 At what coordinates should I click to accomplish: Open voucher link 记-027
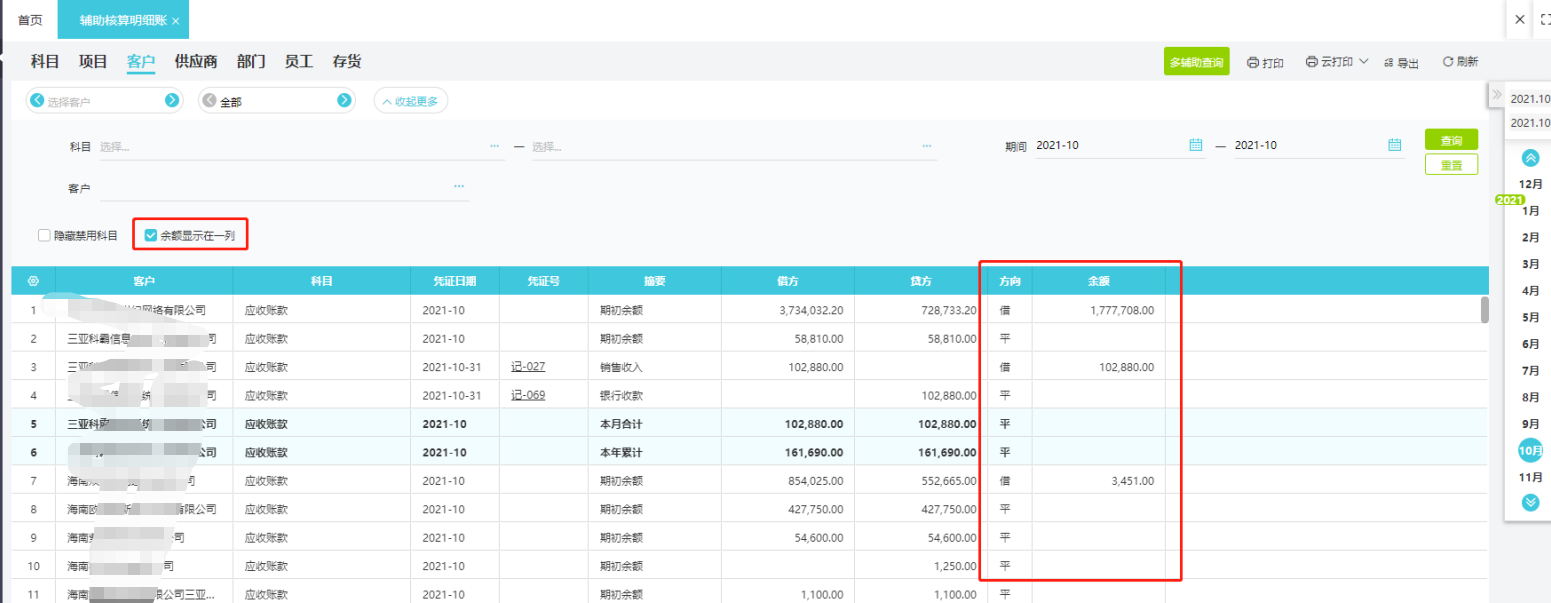pos(528,366)
